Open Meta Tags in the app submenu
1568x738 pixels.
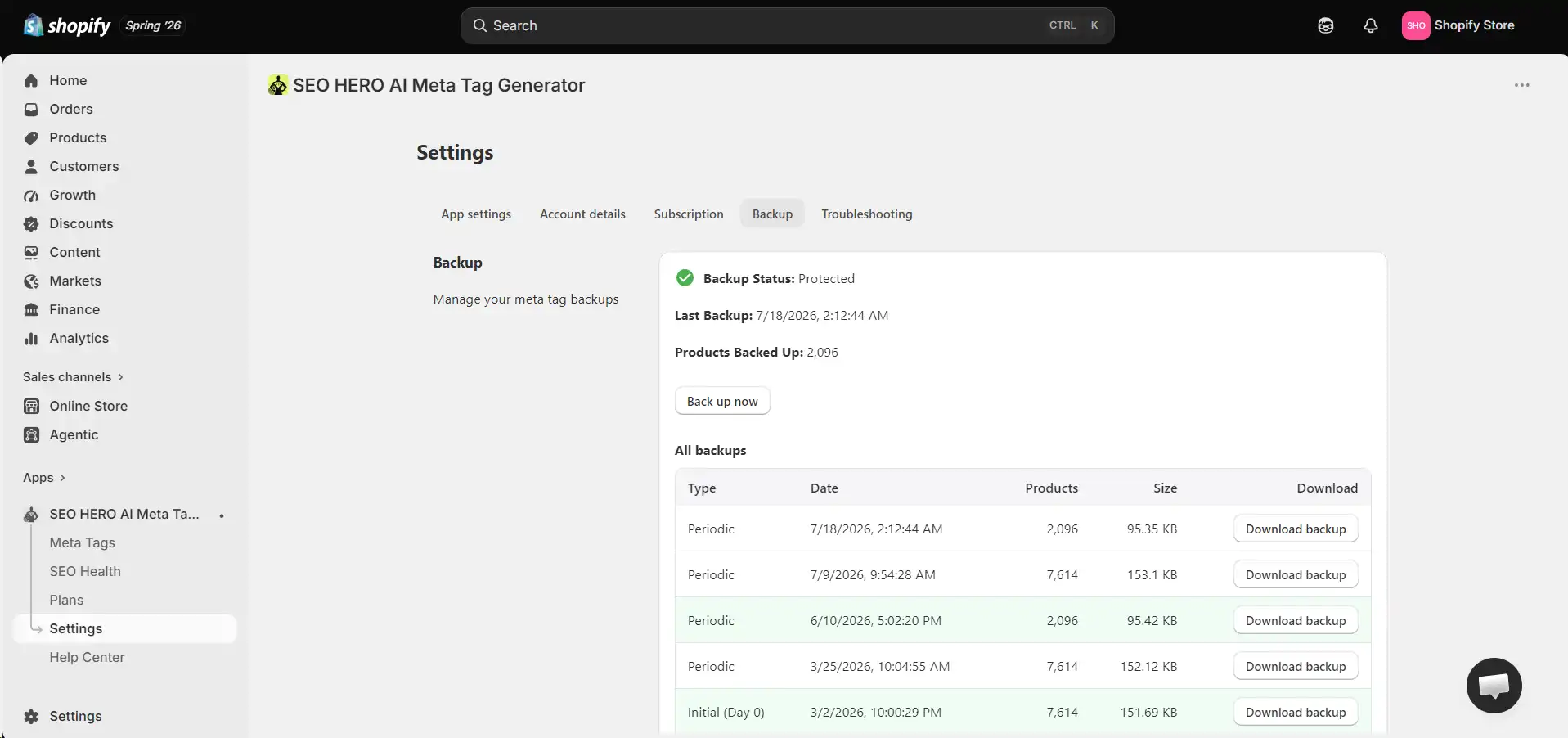(x=82, y=542)
